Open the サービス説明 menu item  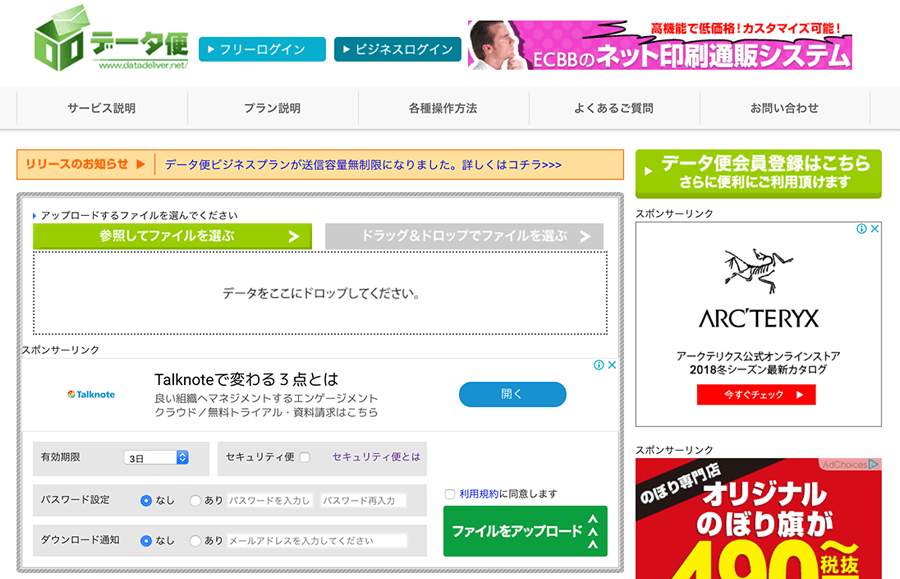(x=102, y=108)
